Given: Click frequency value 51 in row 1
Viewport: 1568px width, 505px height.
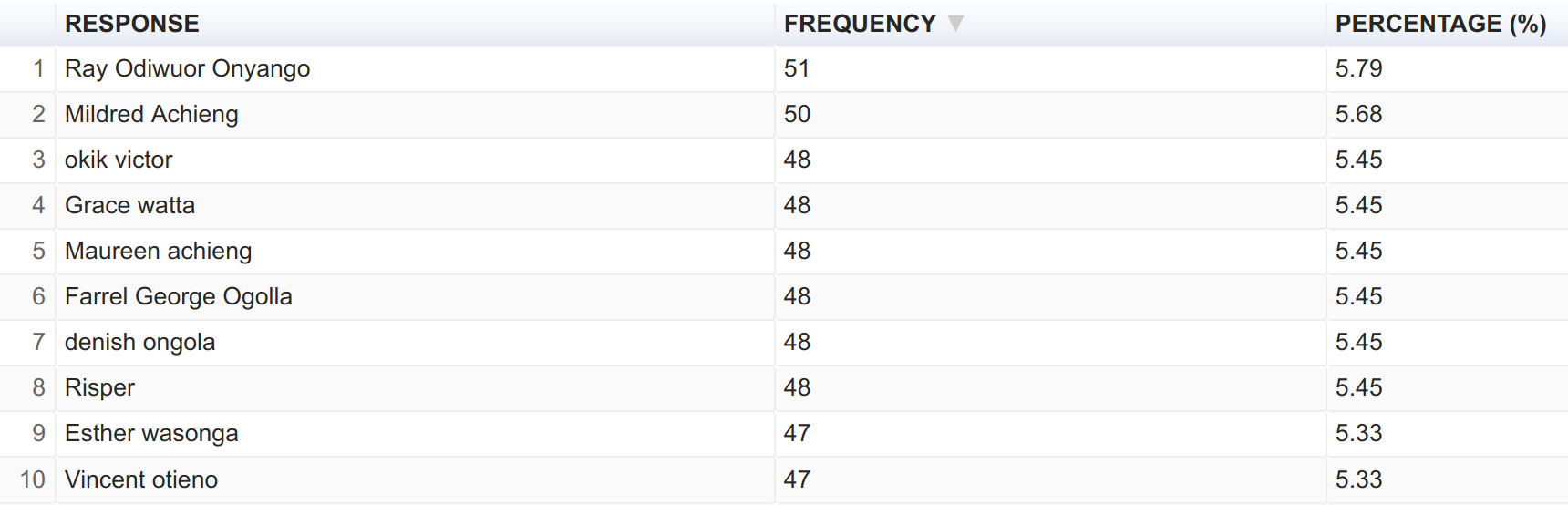Looking at the screenshot, I should click(x=797, y=69).
